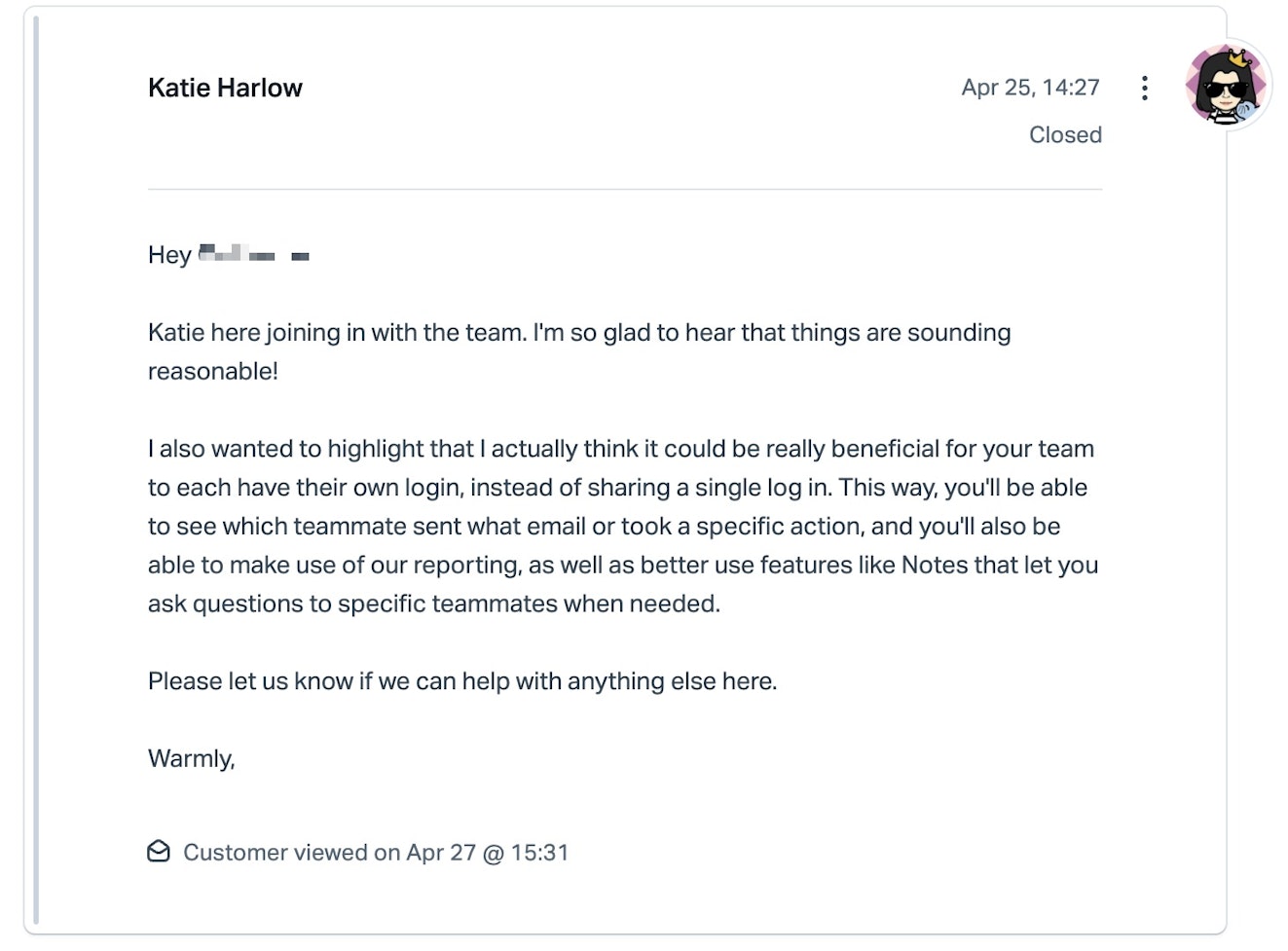This screenshot has height=951, width=1288.
Task: Click the Customer viewed on Apr 27 text
Action: coord(376,853)
